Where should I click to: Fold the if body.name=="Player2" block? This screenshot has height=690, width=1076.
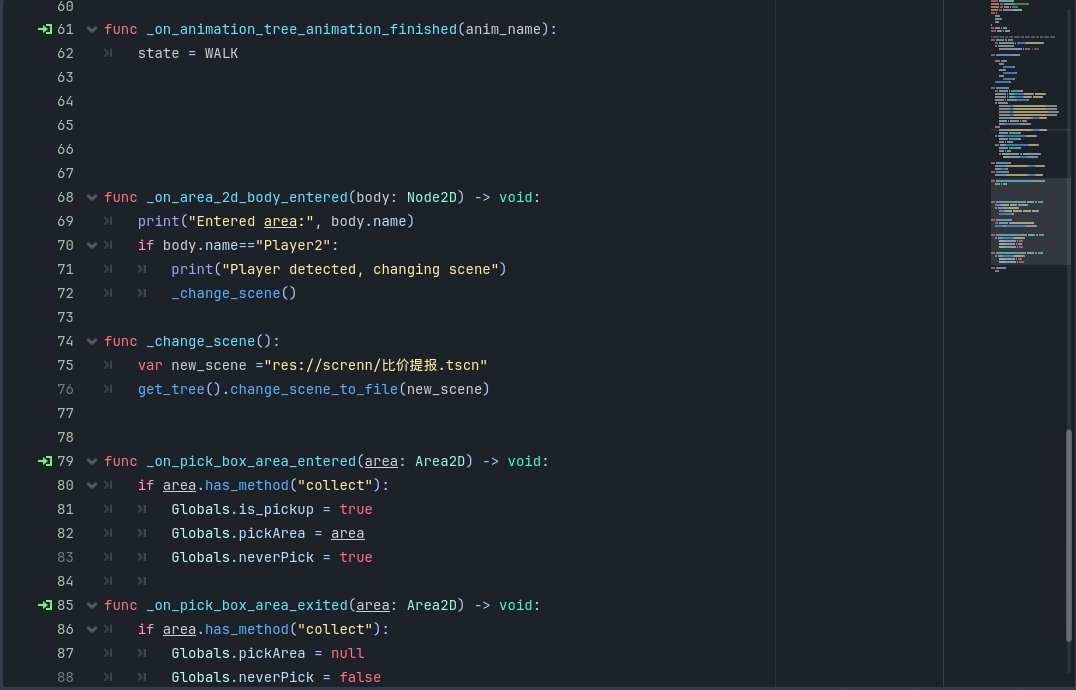[91, 245]
